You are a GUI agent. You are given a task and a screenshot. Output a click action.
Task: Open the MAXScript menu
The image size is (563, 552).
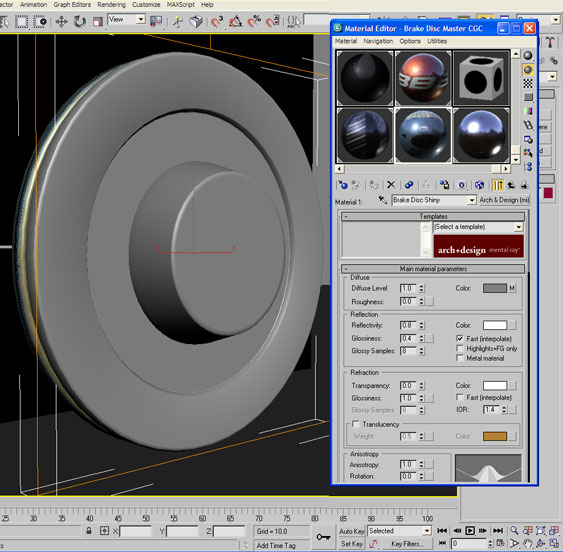click(x=181, y=5)
